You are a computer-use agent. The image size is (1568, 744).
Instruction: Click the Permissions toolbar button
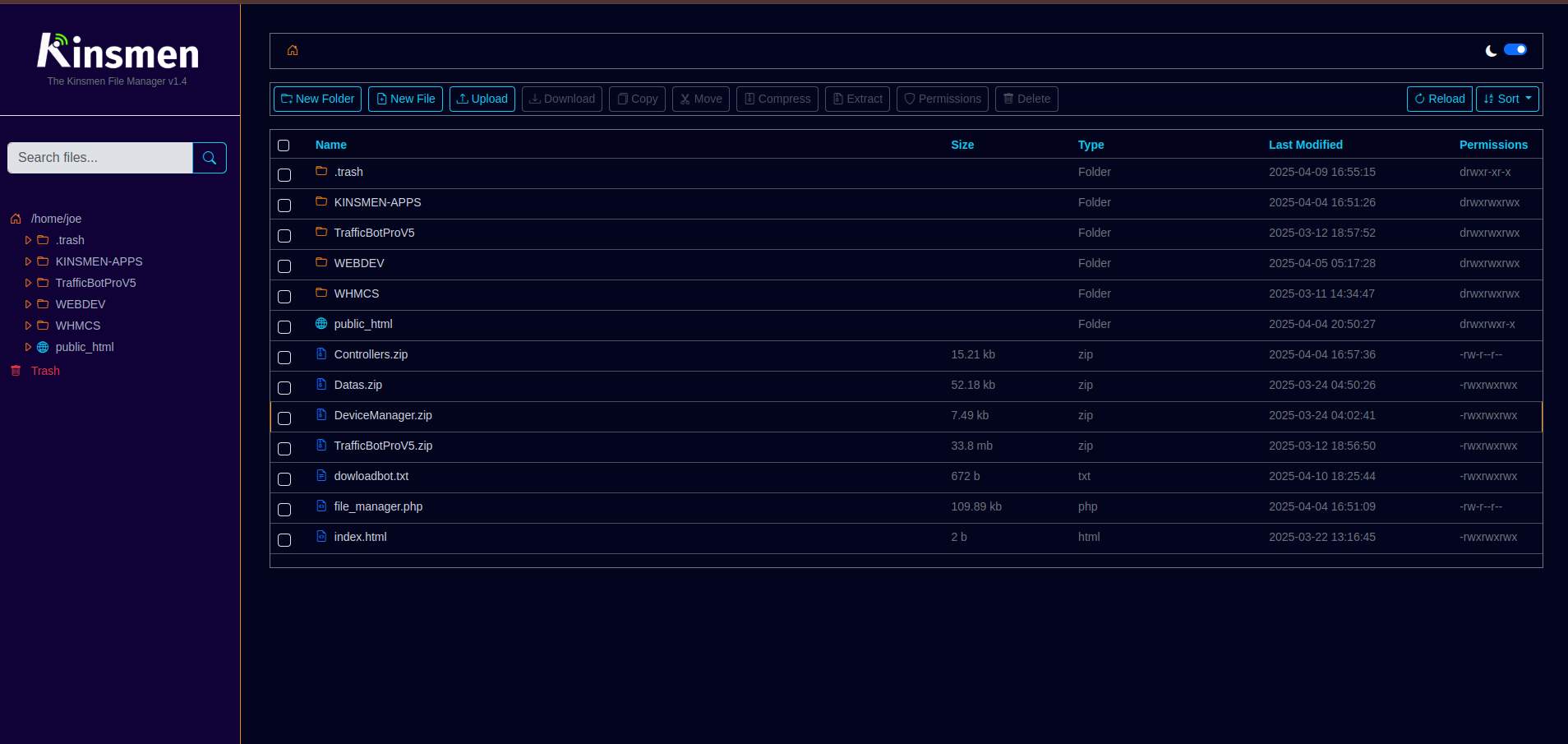coord(943,99)
